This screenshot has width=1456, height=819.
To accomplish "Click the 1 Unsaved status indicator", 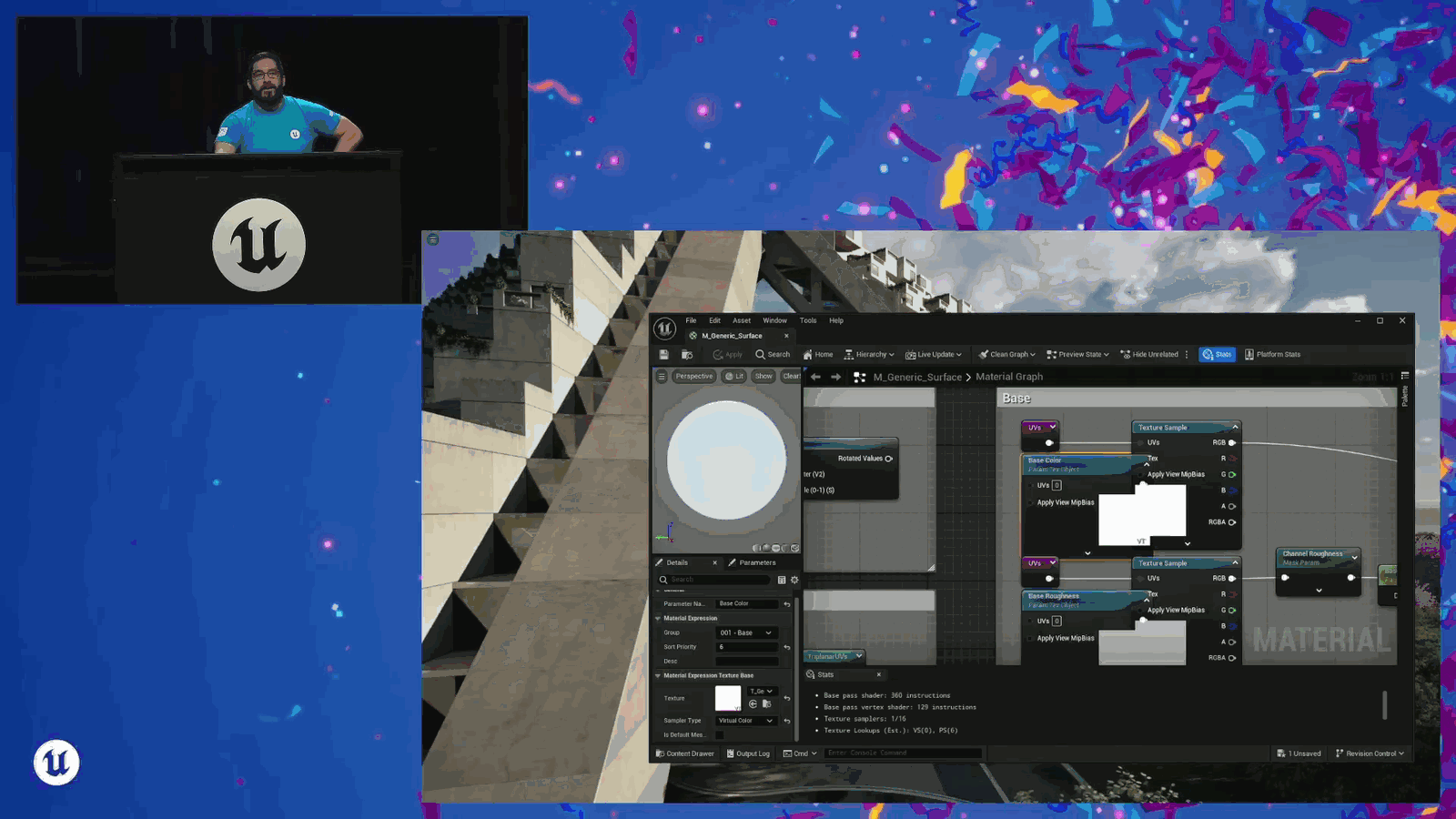I will [x=1299, y=753].
